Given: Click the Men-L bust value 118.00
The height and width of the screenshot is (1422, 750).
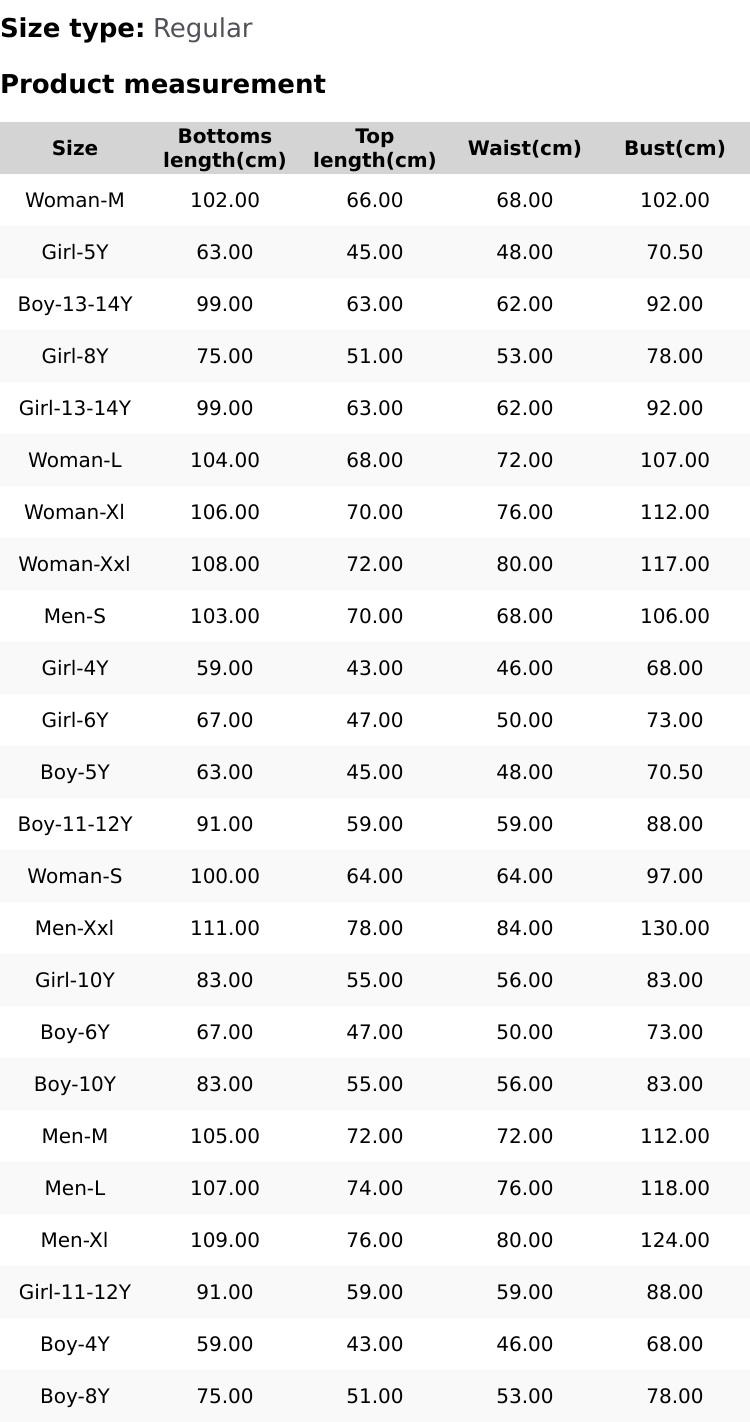Looking at the screenshot, I should [675, 1188].
